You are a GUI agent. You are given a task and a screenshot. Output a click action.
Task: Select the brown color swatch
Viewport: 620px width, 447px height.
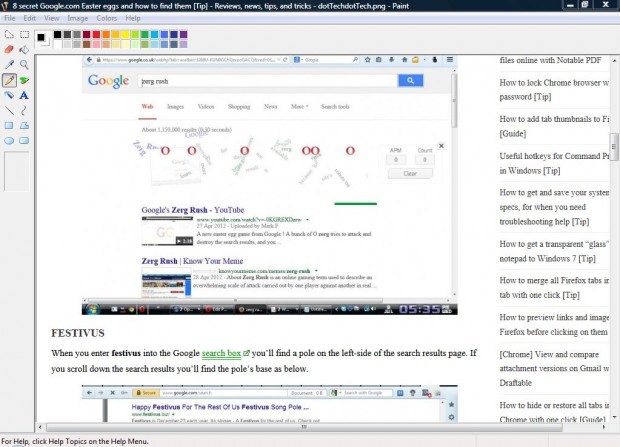[x=87, y=44]
